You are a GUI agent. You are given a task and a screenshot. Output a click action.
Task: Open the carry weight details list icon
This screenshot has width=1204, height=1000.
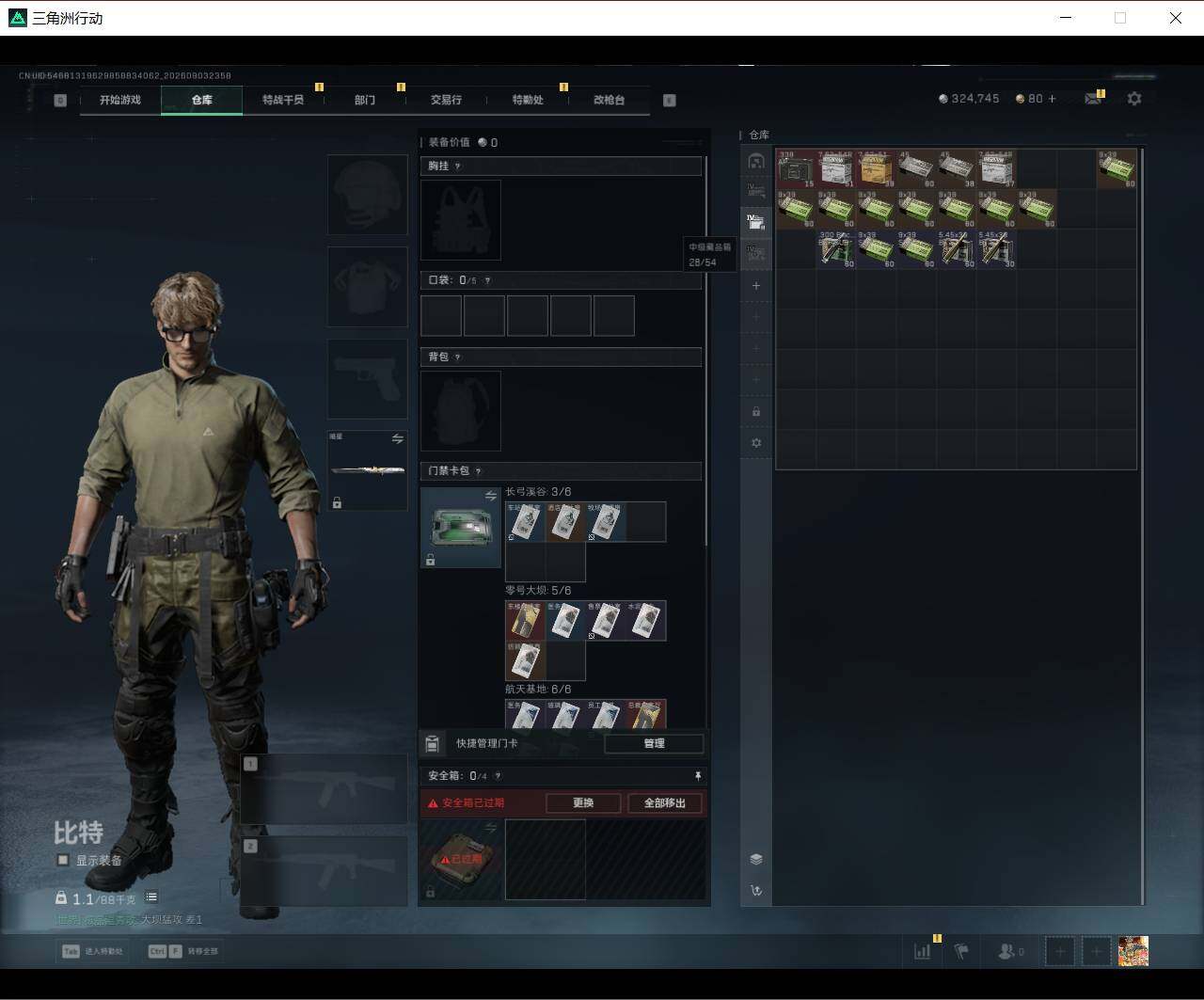pos(151,897)
